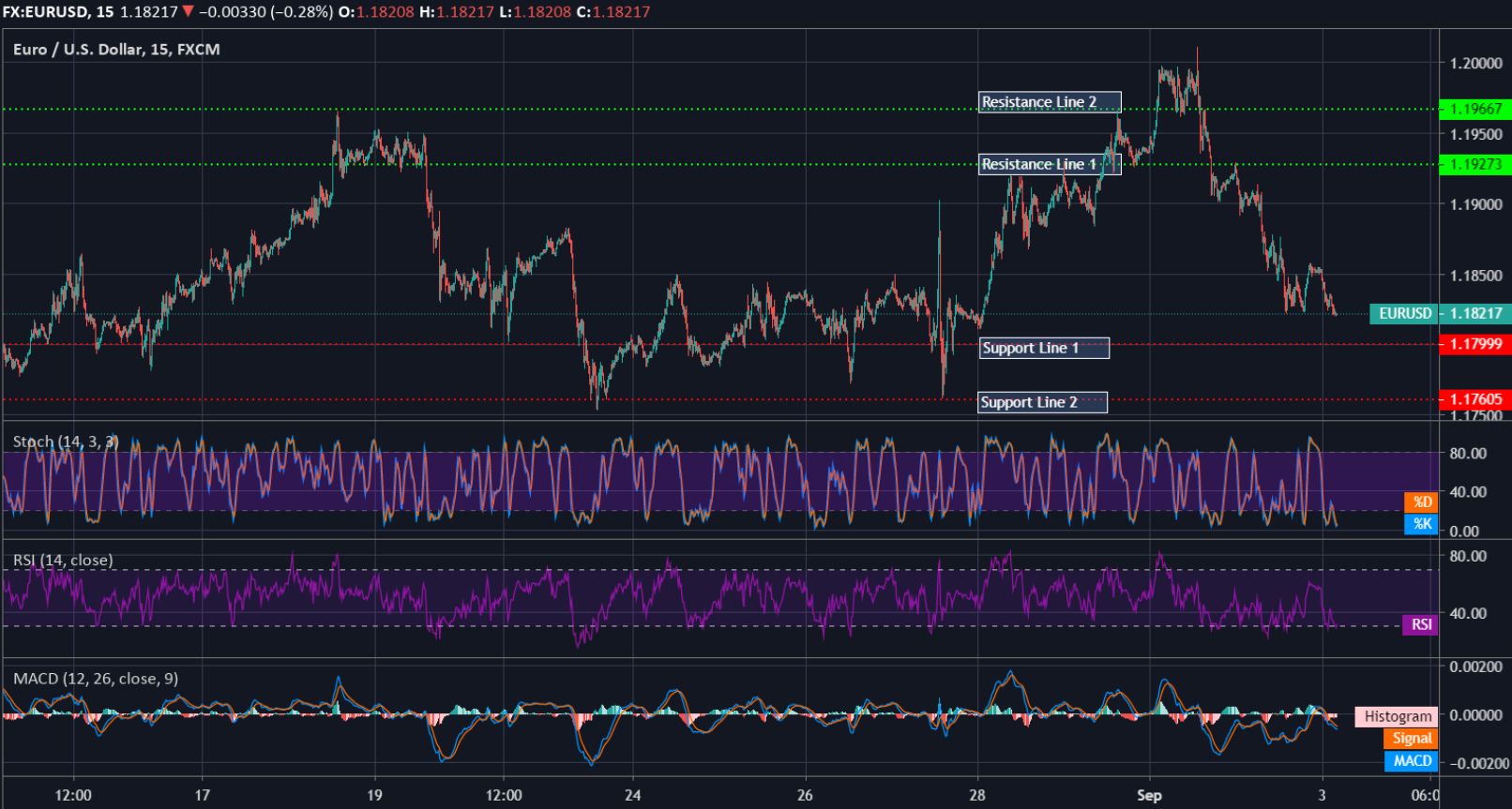Click the C:1.18217 close value

(613, 12)
